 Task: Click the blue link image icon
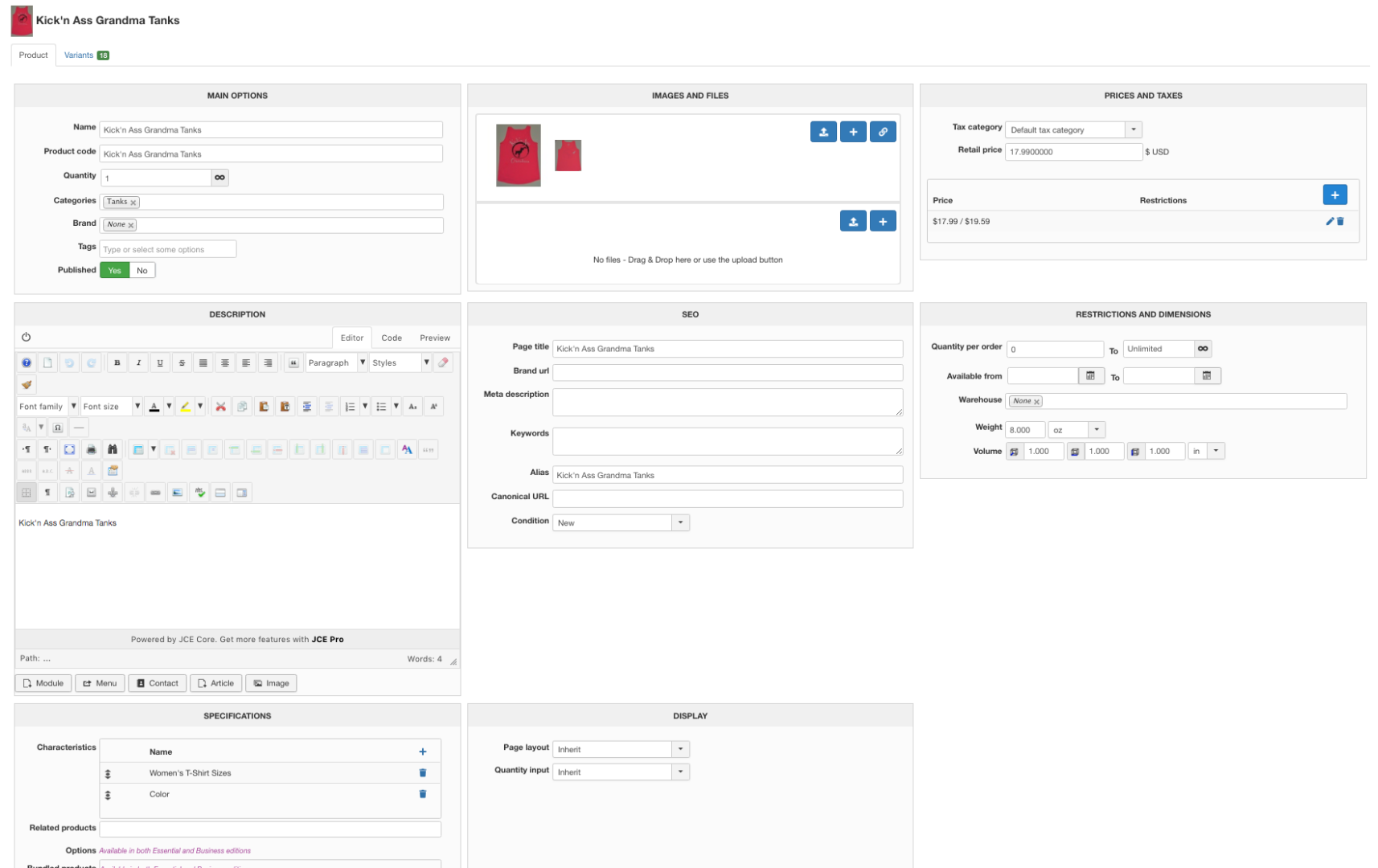(883, 132)
